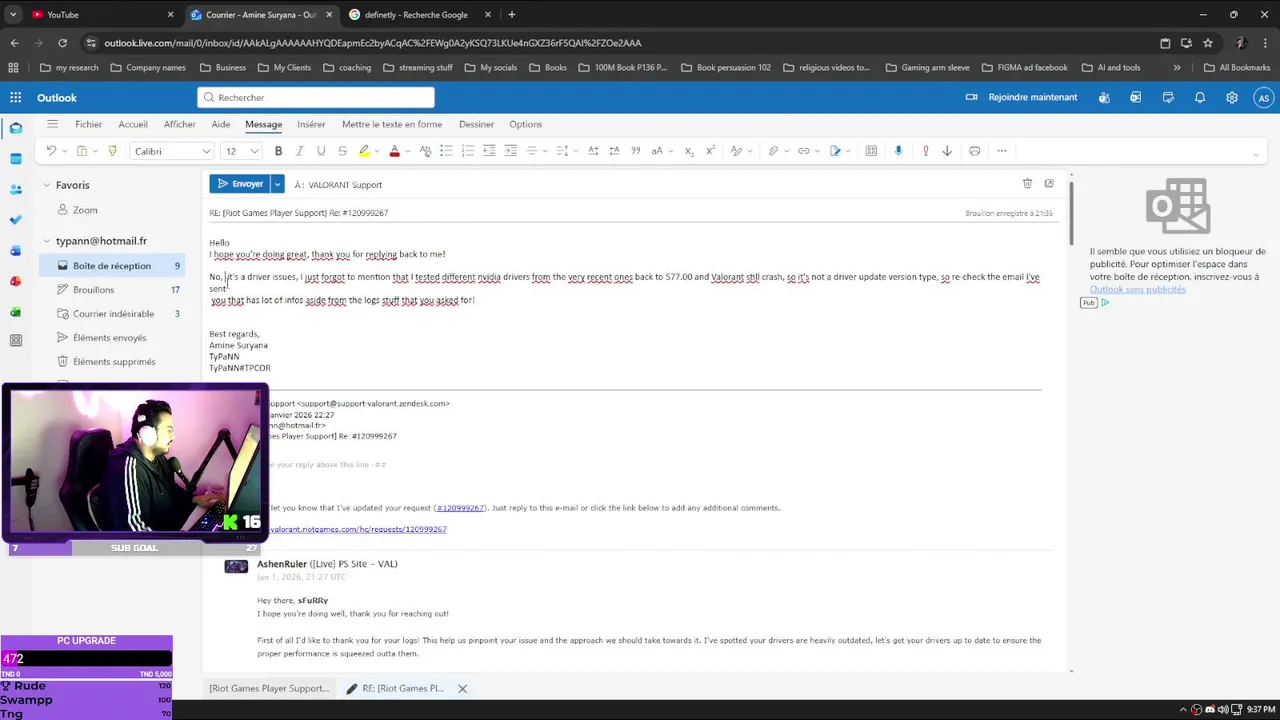
Task: Collapse the Favoris folder group
Action: pos(46,185)
